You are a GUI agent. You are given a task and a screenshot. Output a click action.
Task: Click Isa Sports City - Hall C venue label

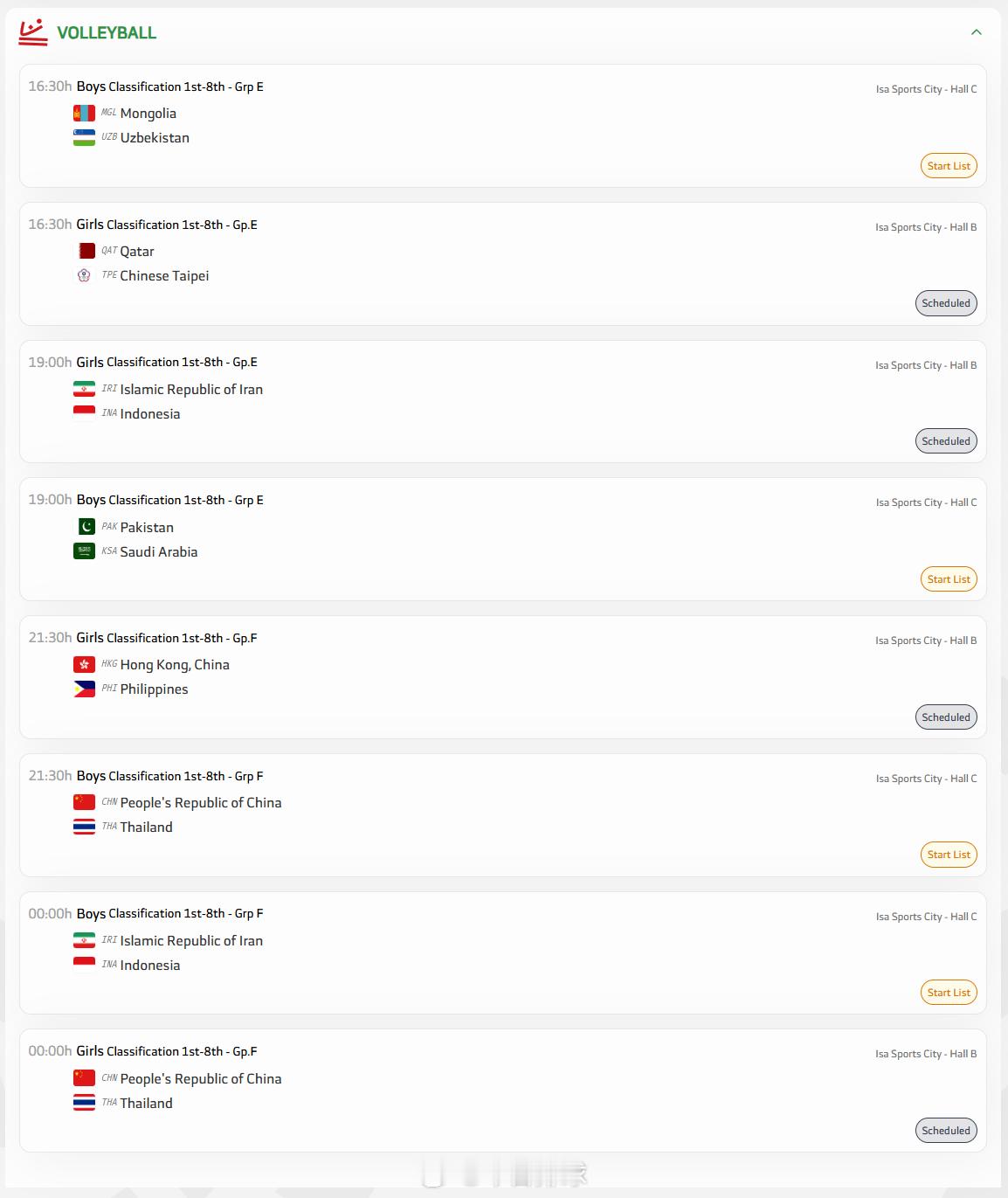coord(926,89)
